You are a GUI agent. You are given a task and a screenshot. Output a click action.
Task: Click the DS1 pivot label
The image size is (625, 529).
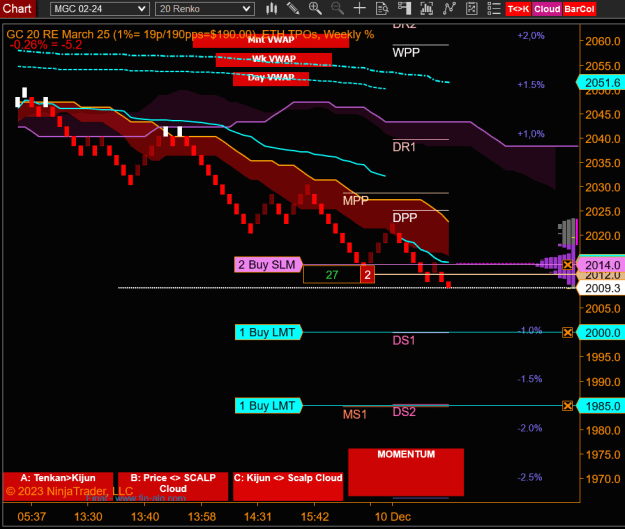(404, 340)
